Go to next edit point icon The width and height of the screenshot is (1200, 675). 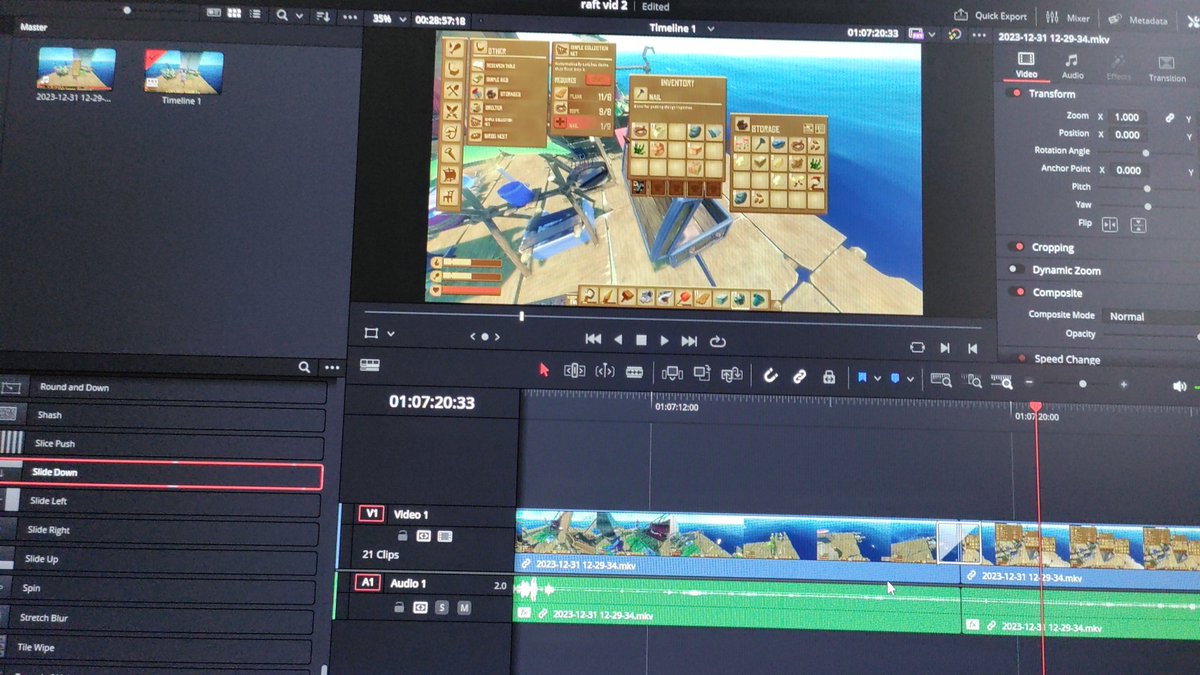coord(945,348)
